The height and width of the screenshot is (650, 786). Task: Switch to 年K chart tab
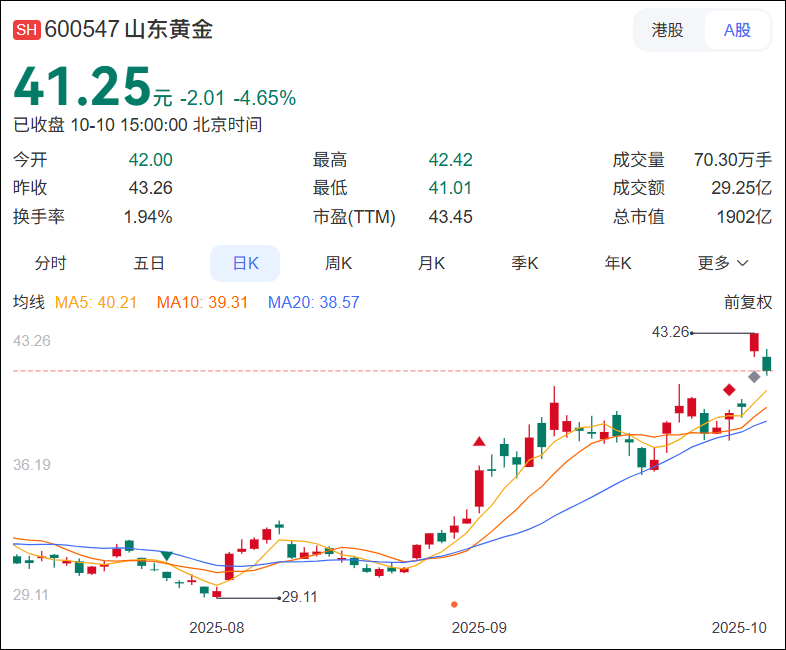(618, 263)
